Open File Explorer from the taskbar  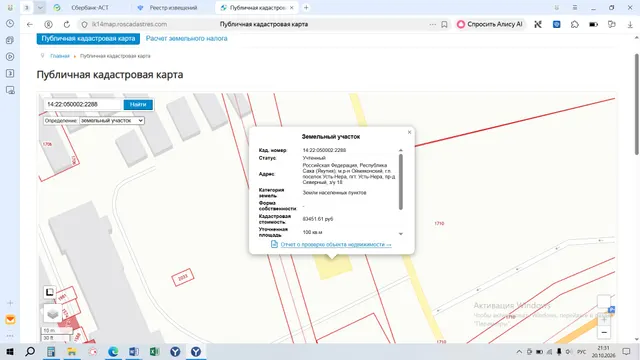click(x=72, y=351)
